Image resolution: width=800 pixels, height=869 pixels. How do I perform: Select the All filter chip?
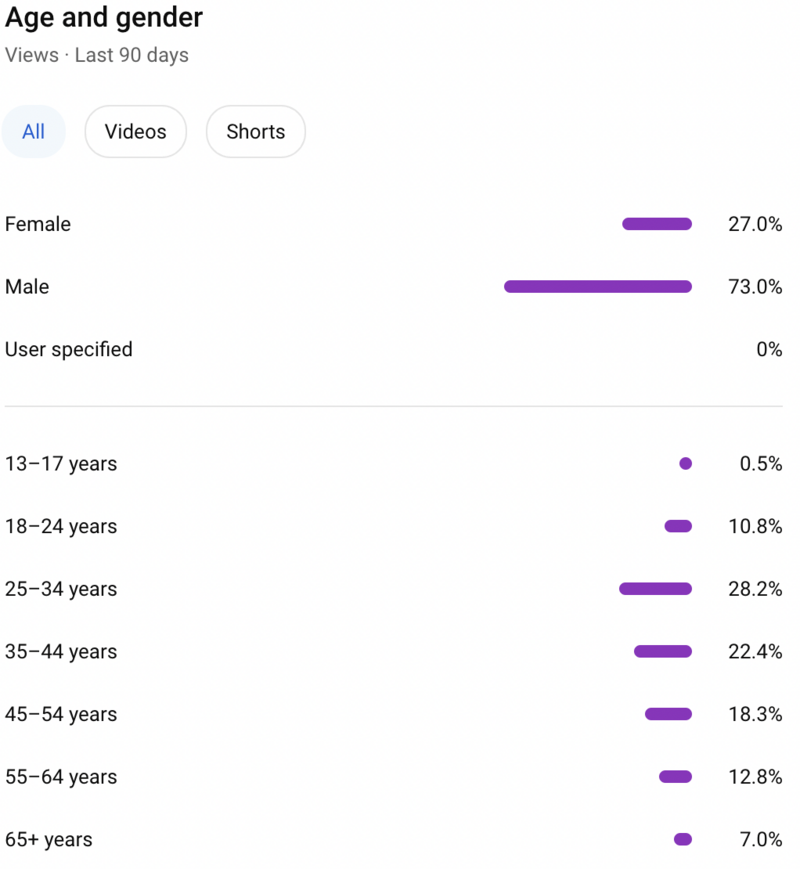coord(33,132)
